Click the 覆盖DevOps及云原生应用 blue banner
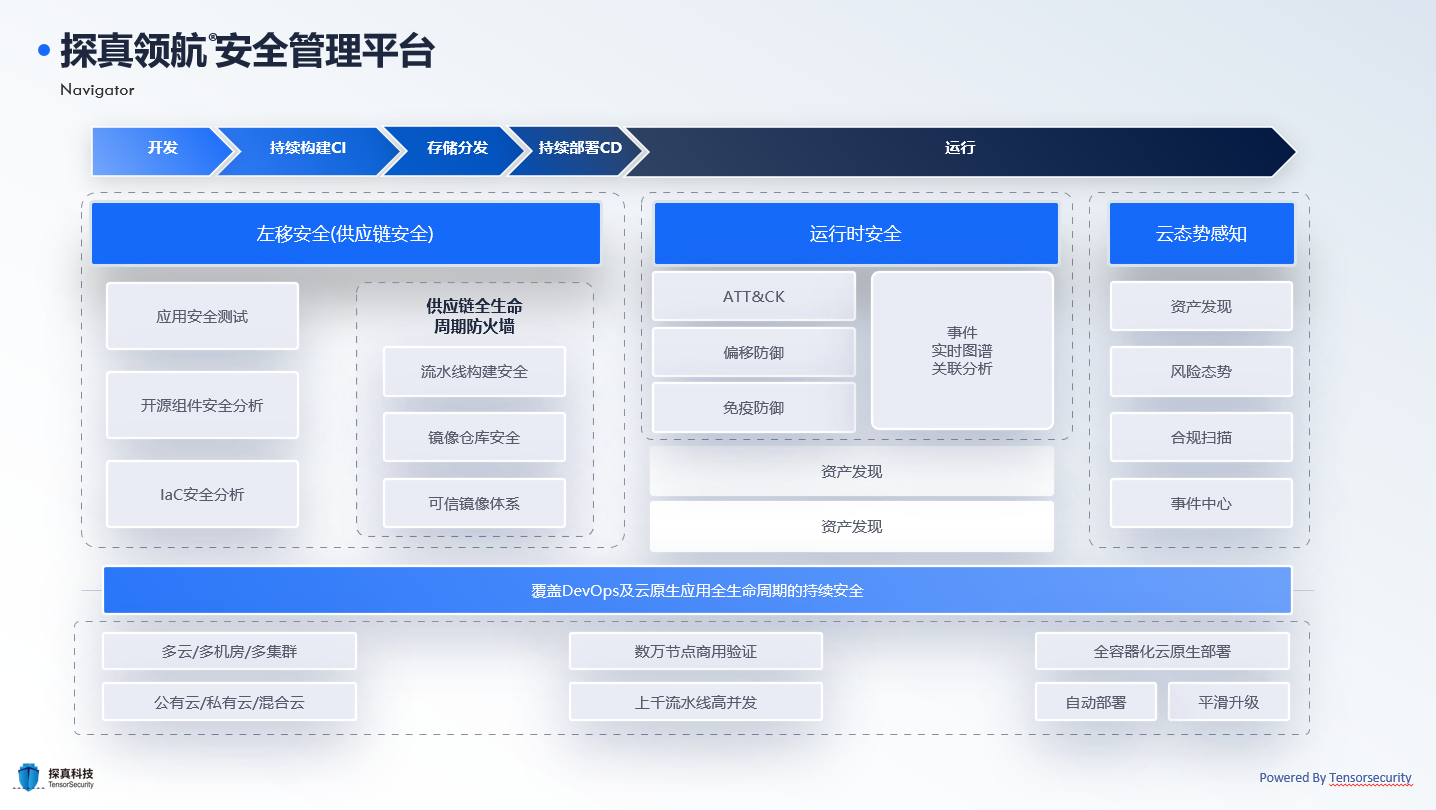The width and height of the screenshot is (1436, 810). coord(697,590)
